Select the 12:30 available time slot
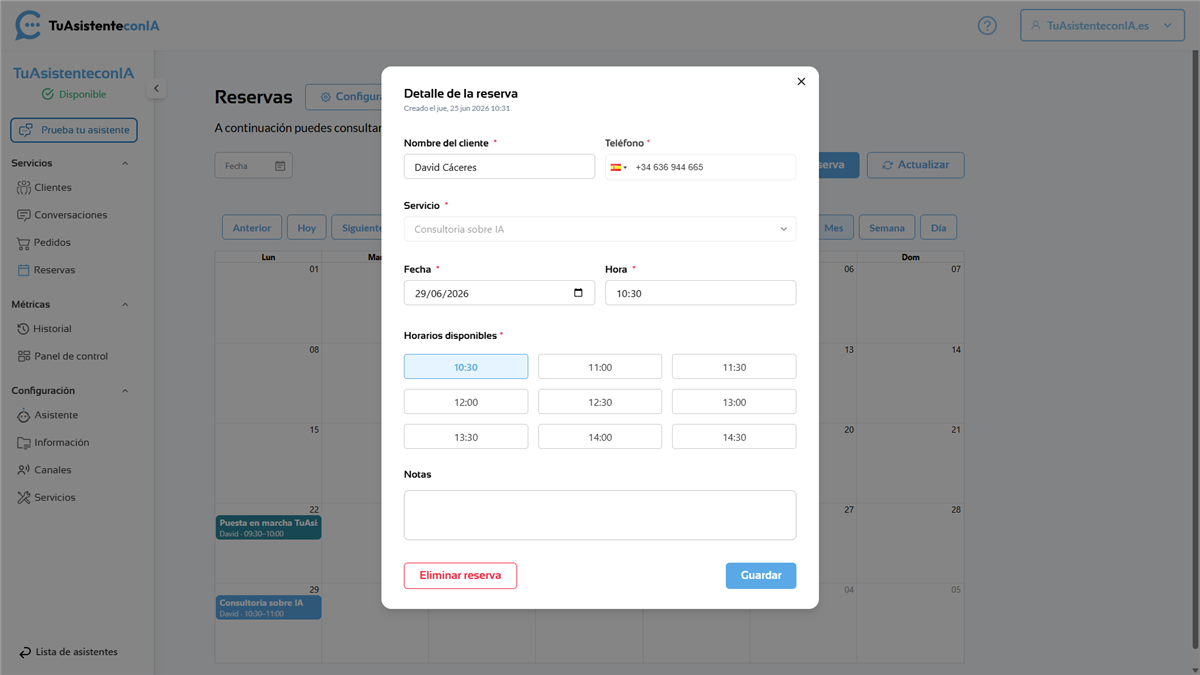 pyautogui.click(x=600, y=402)
